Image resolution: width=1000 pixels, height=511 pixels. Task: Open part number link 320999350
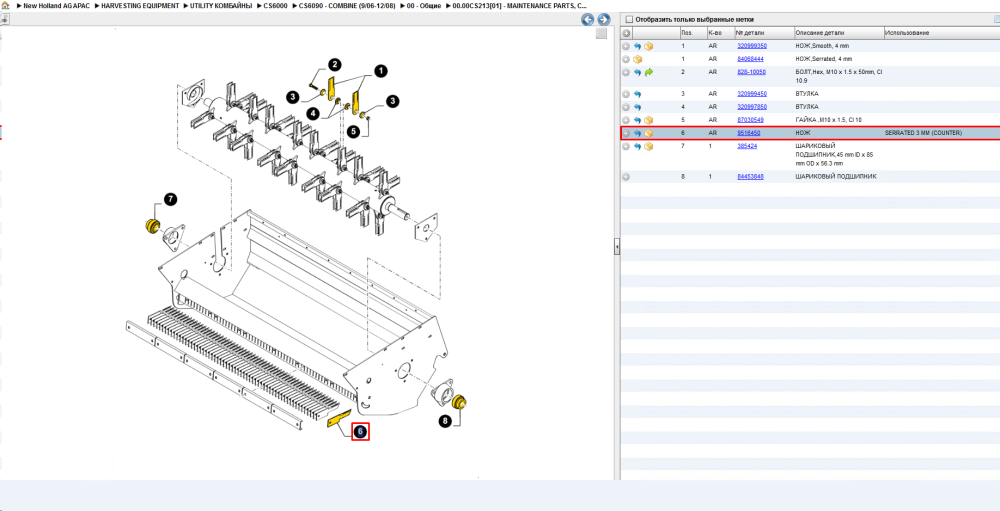pyautogui.click(x=752, y=46)
